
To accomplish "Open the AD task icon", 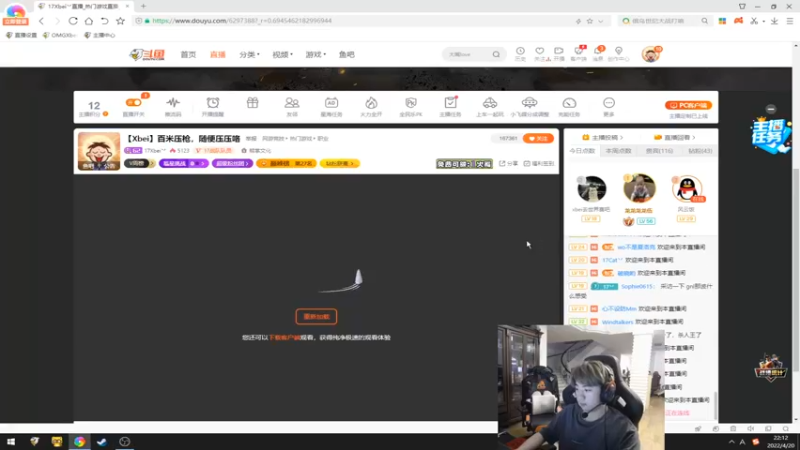I will click(332, 103).
